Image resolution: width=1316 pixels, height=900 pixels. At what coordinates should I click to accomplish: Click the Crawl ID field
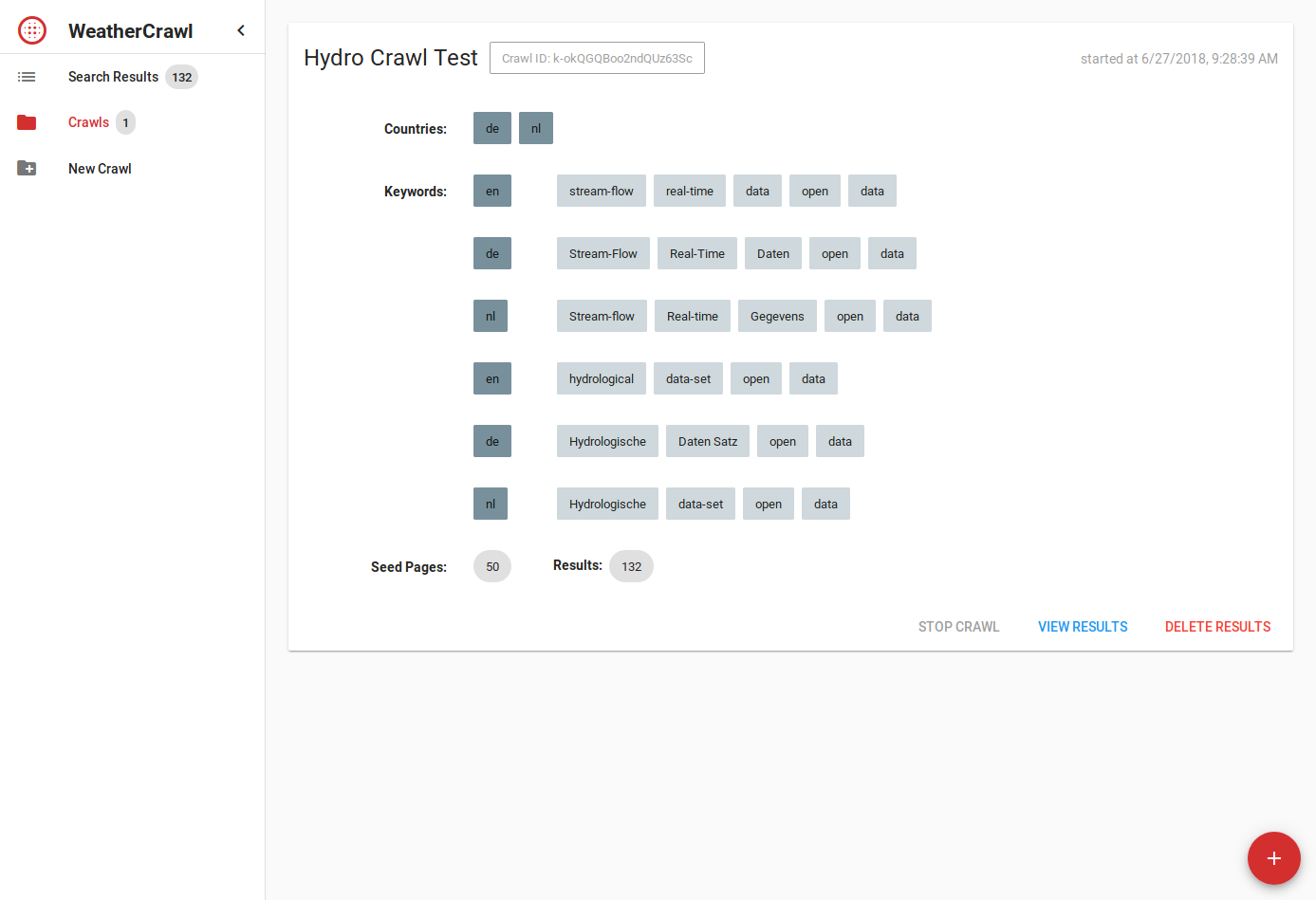597,58
